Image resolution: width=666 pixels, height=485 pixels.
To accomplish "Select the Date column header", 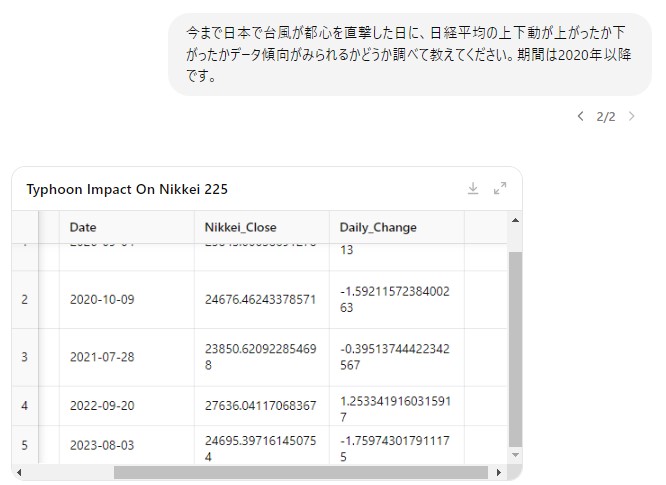I will 83,227.
